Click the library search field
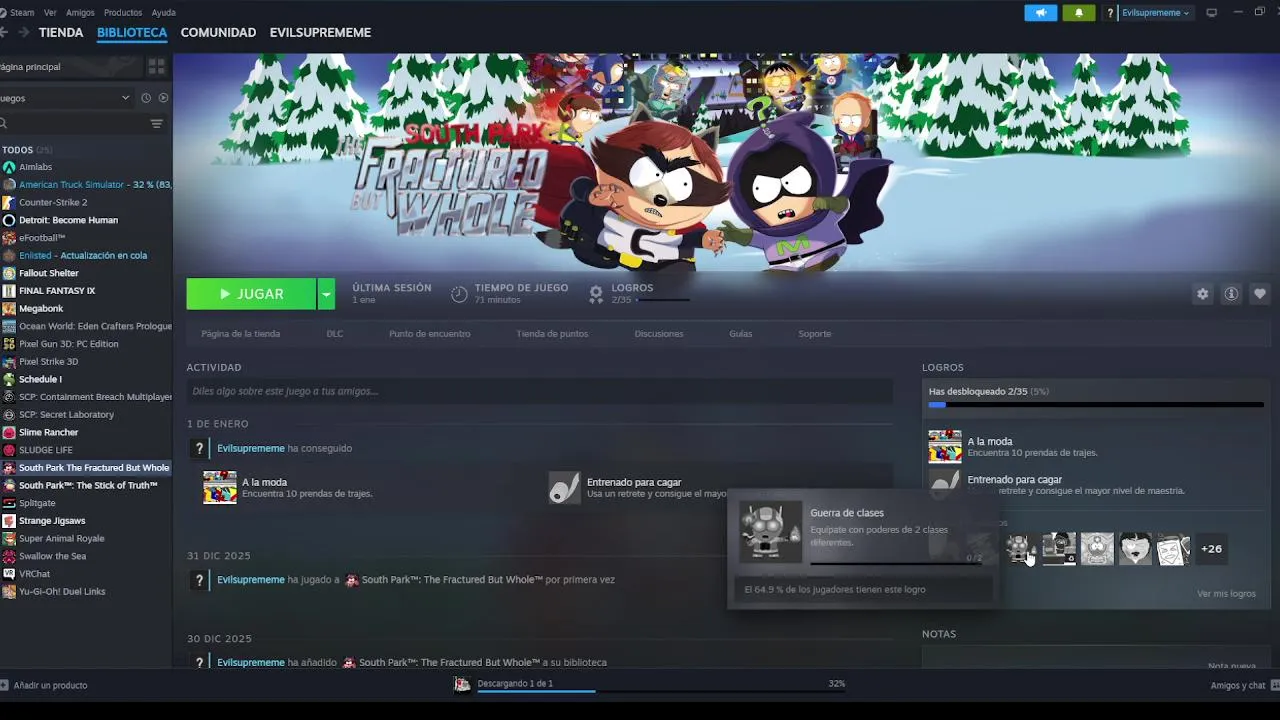The height and width of the screenshot is (720, 1280). point(72,124)
